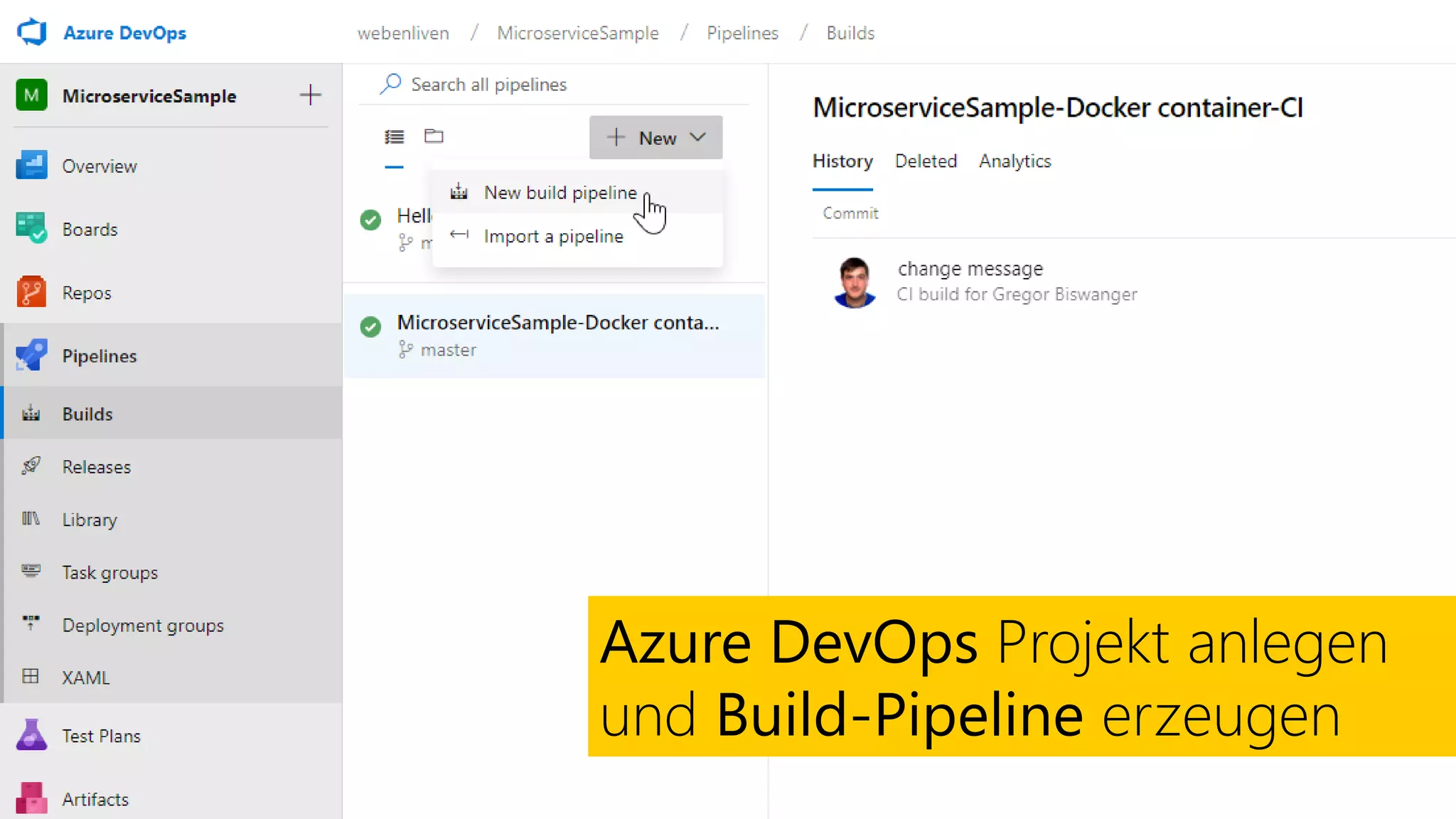Open the Overview sidebar item

(171, 166)
